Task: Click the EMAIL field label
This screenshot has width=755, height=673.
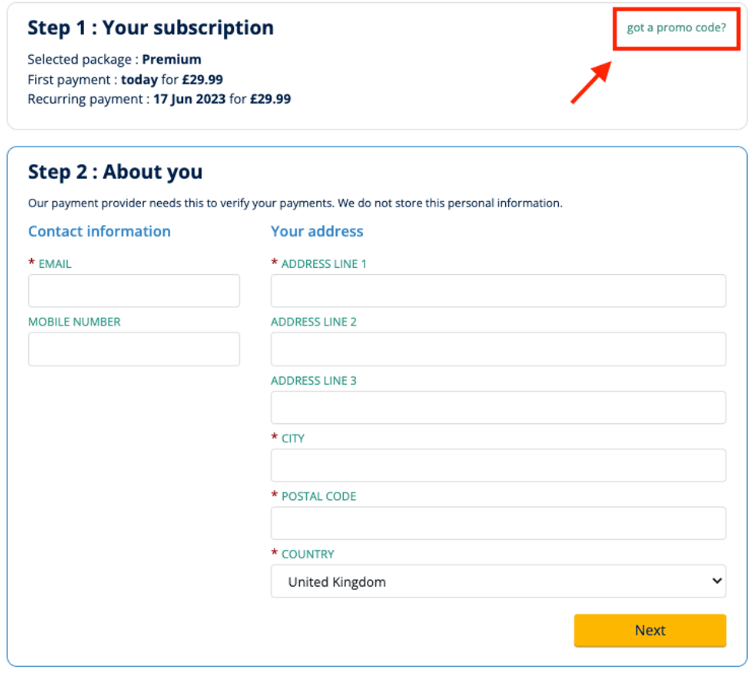Action: click(55, 264)
